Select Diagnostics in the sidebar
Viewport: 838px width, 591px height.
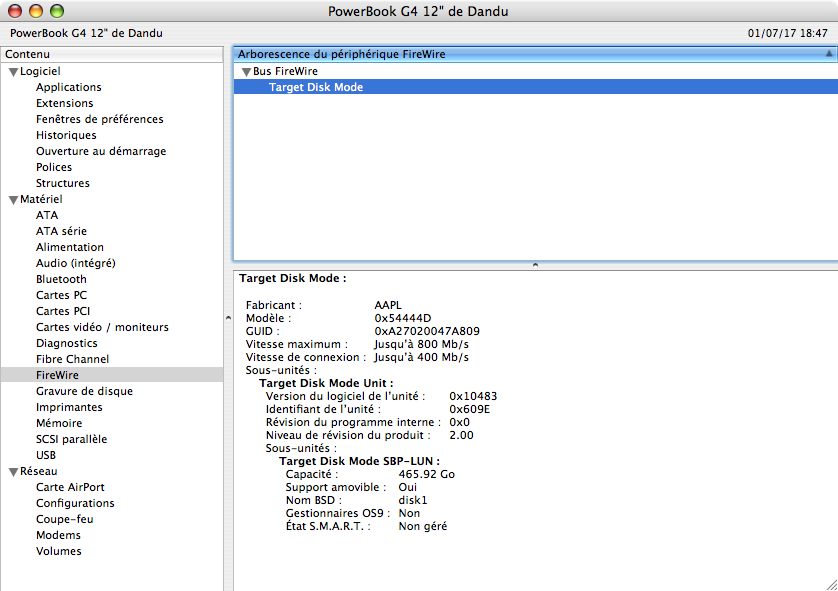[x=66, y=344]
